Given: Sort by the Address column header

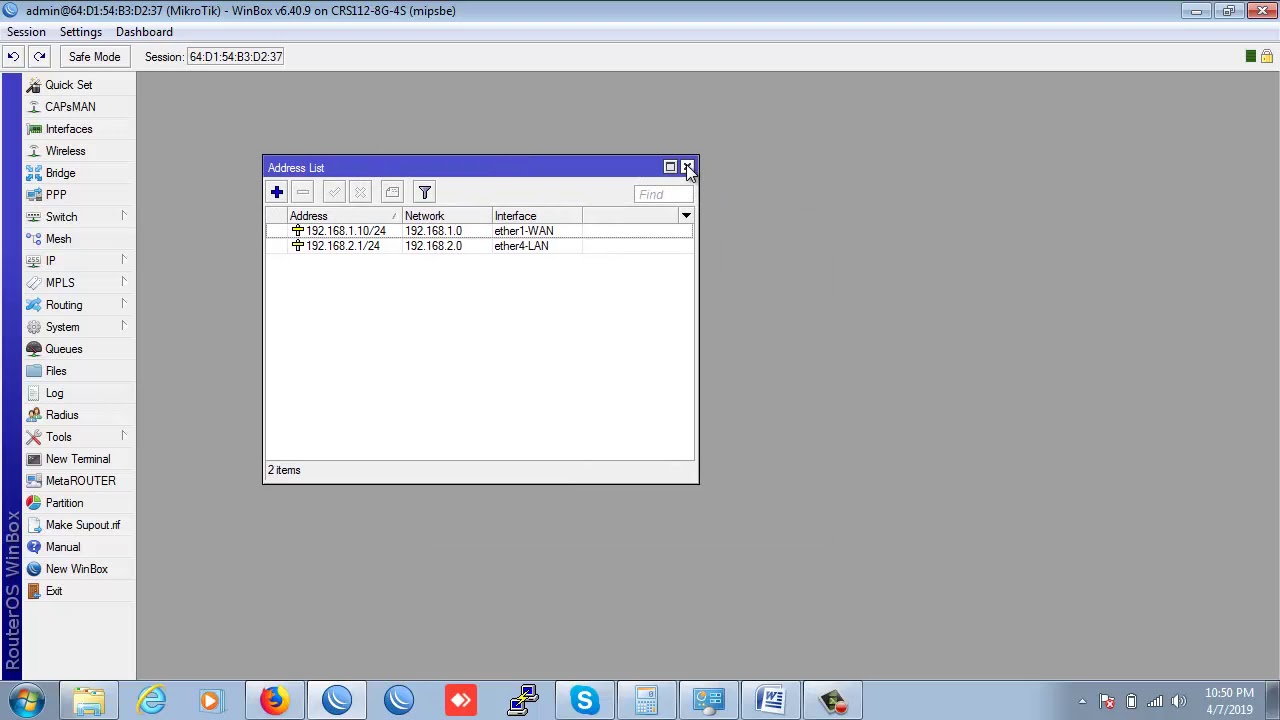Looking at the screenshot, I should click(345, 216).
